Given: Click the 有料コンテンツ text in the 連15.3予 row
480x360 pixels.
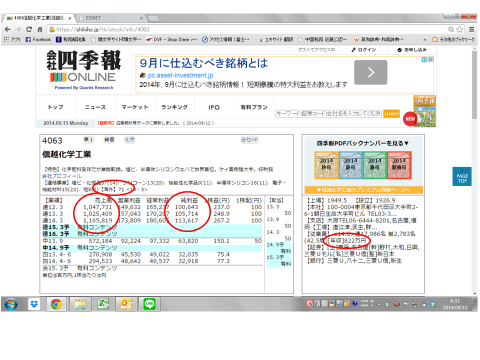Looking at the screenshot, I should [97, 227].
